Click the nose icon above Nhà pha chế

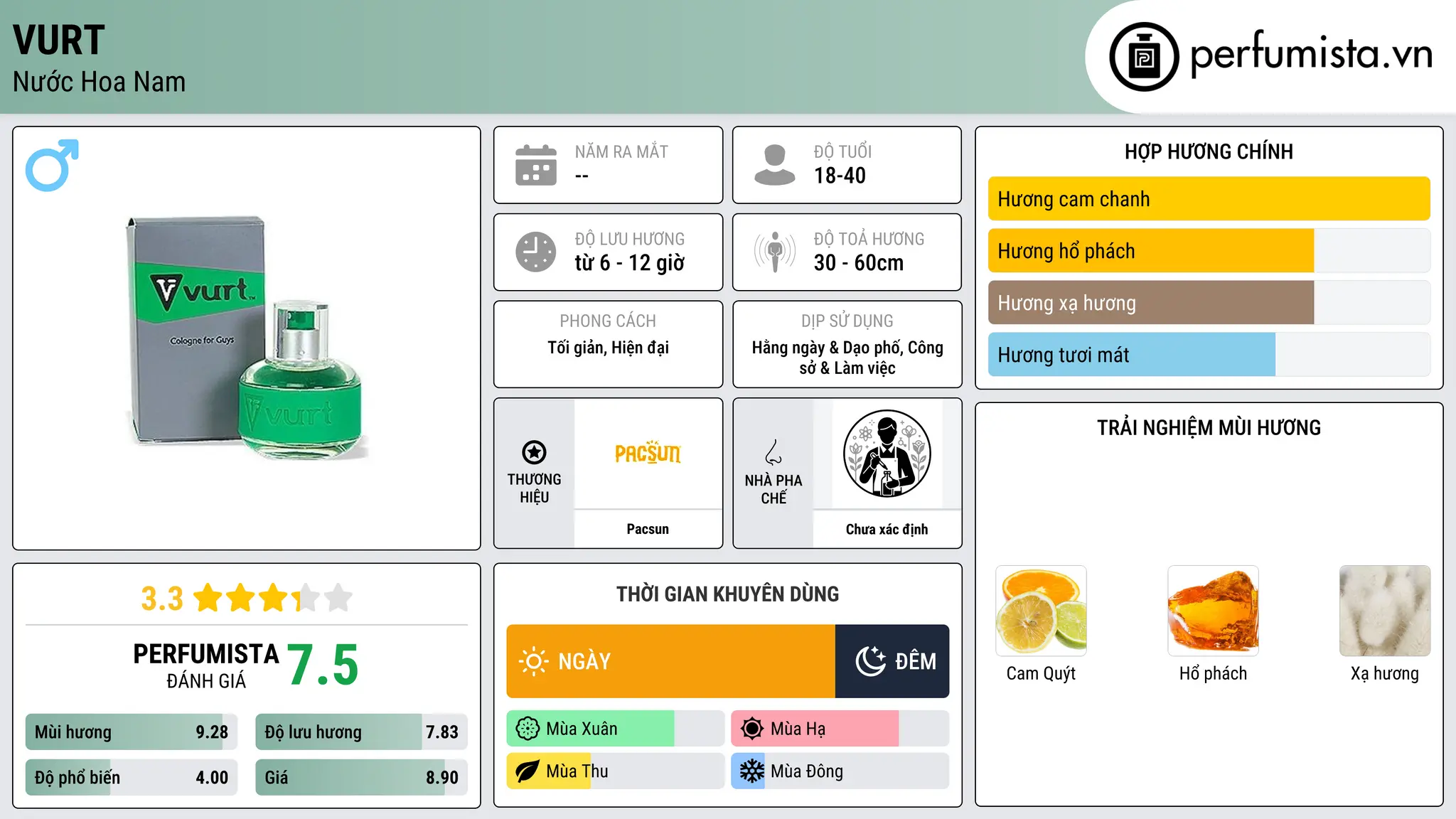(x=773, y=452)
